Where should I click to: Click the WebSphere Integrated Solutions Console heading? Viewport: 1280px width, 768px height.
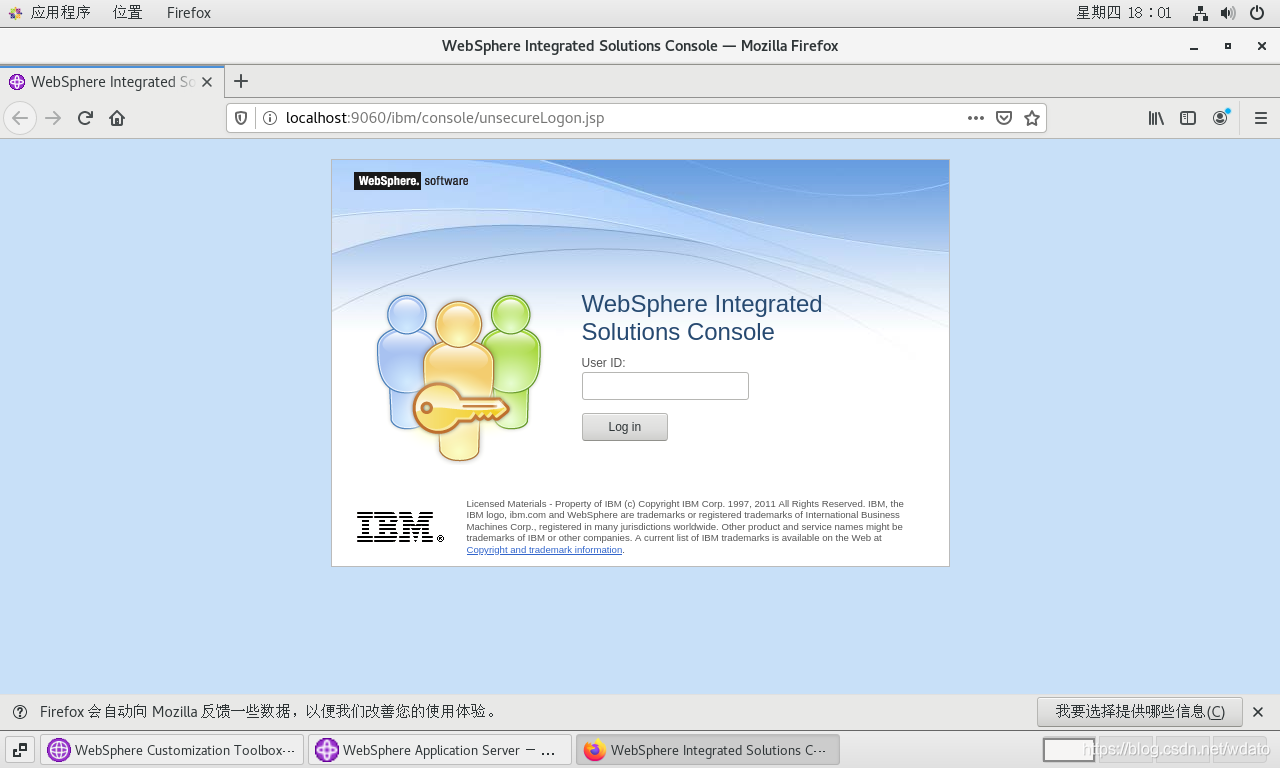[x=702, y=318]
